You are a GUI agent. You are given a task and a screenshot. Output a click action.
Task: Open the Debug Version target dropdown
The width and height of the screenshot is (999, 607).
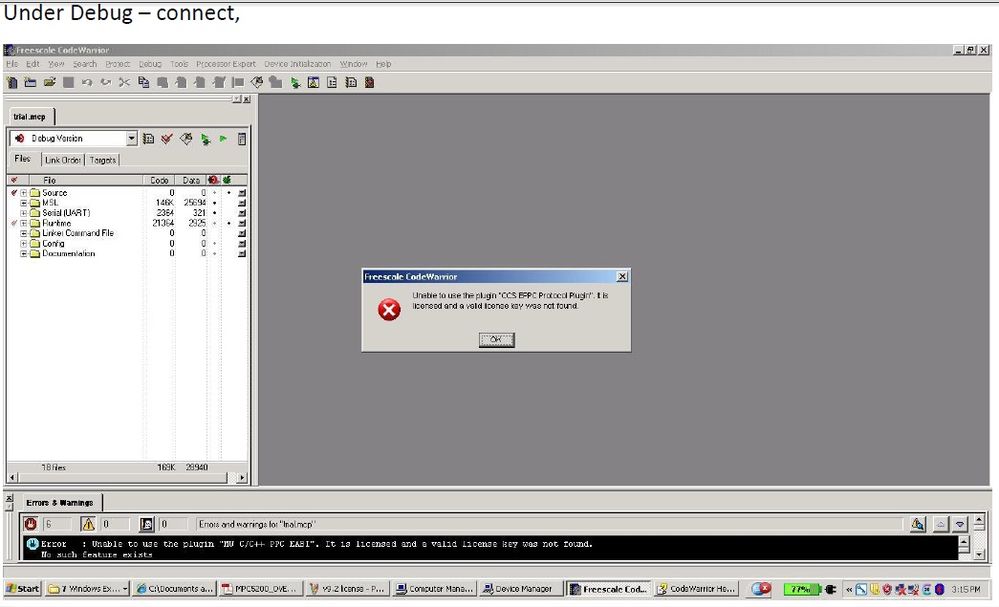131,138
